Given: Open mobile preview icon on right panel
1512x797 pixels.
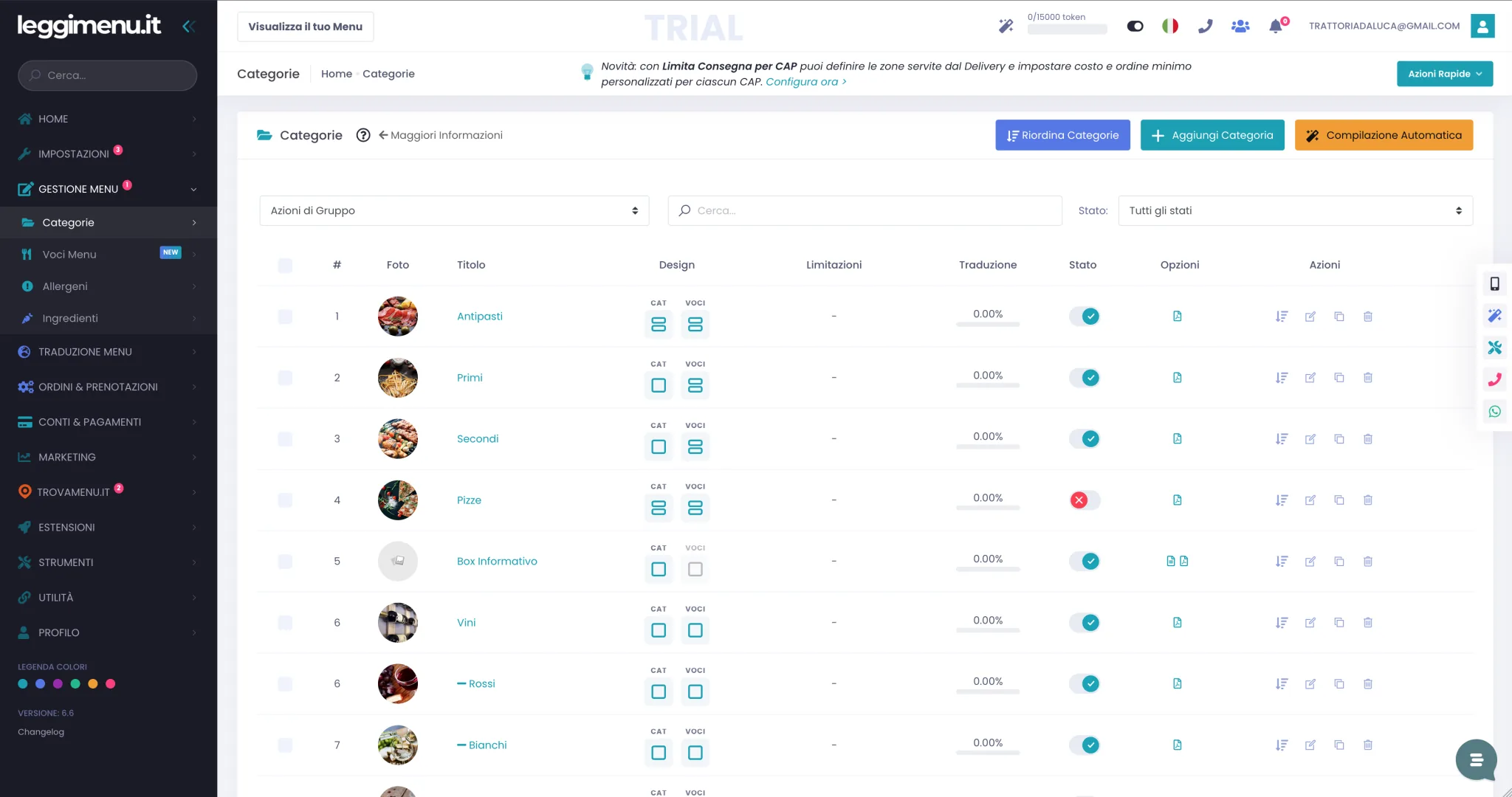Looking at the screenshot, I should 1495,283.
